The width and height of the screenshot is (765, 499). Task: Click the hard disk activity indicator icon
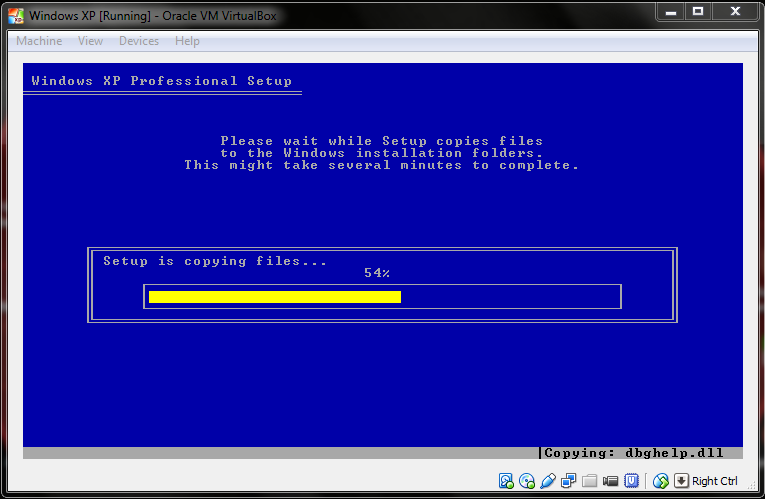point(506,481)
